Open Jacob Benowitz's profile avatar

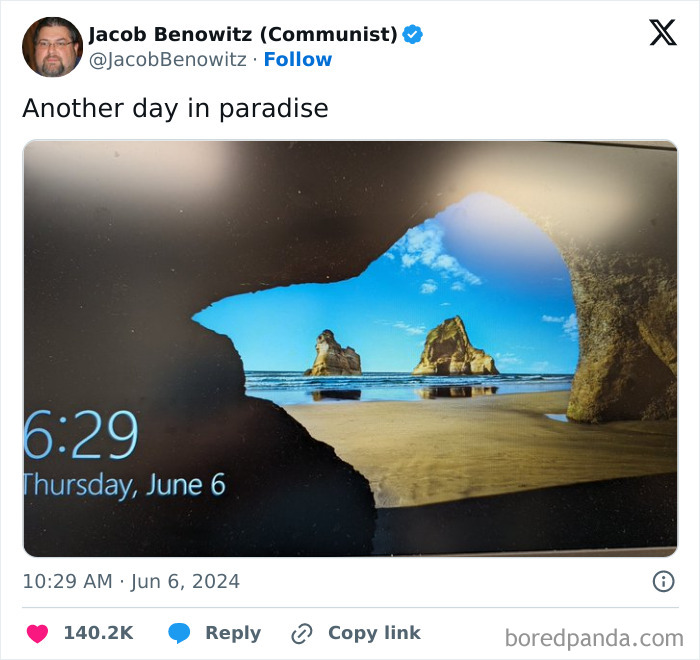pyautogui.click(x=52, y=46)
